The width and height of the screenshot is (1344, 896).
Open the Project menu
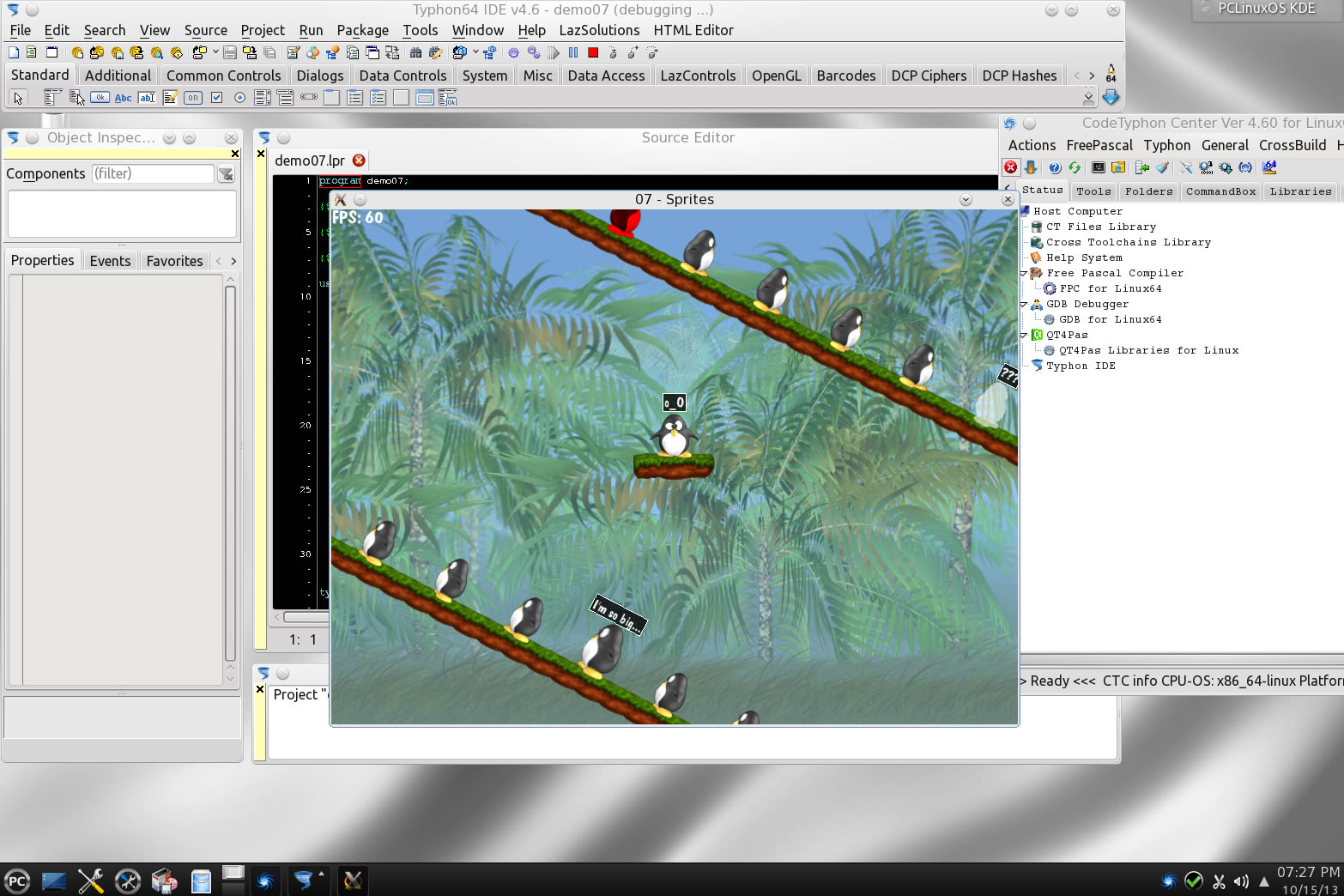tap(263, 30)
